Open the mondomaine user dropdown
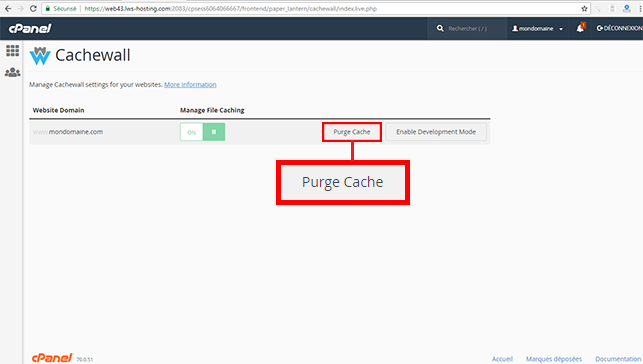643x364 pixels. coord(537,28)
